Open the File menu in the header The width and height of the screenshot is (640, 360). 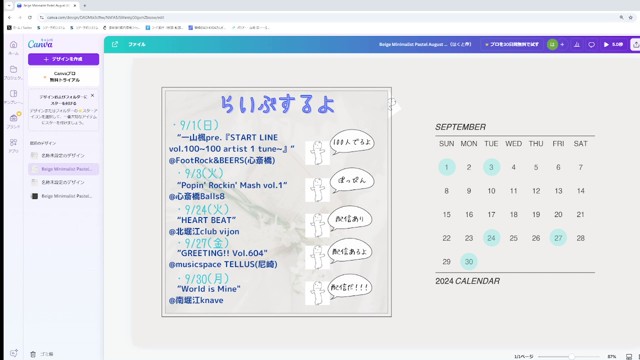pos(137,44)
